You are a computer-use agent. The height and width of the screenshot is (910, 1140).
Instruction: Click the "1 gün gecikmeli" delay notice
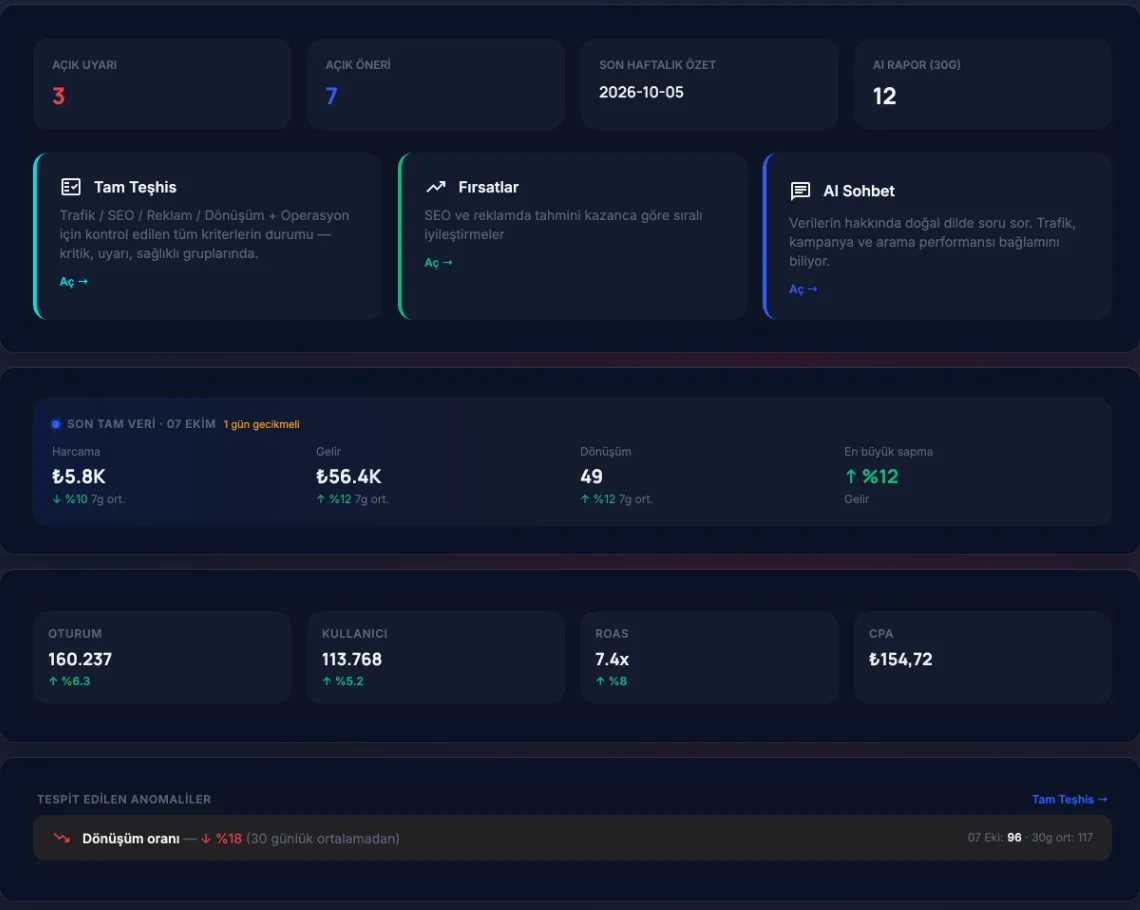262,424
